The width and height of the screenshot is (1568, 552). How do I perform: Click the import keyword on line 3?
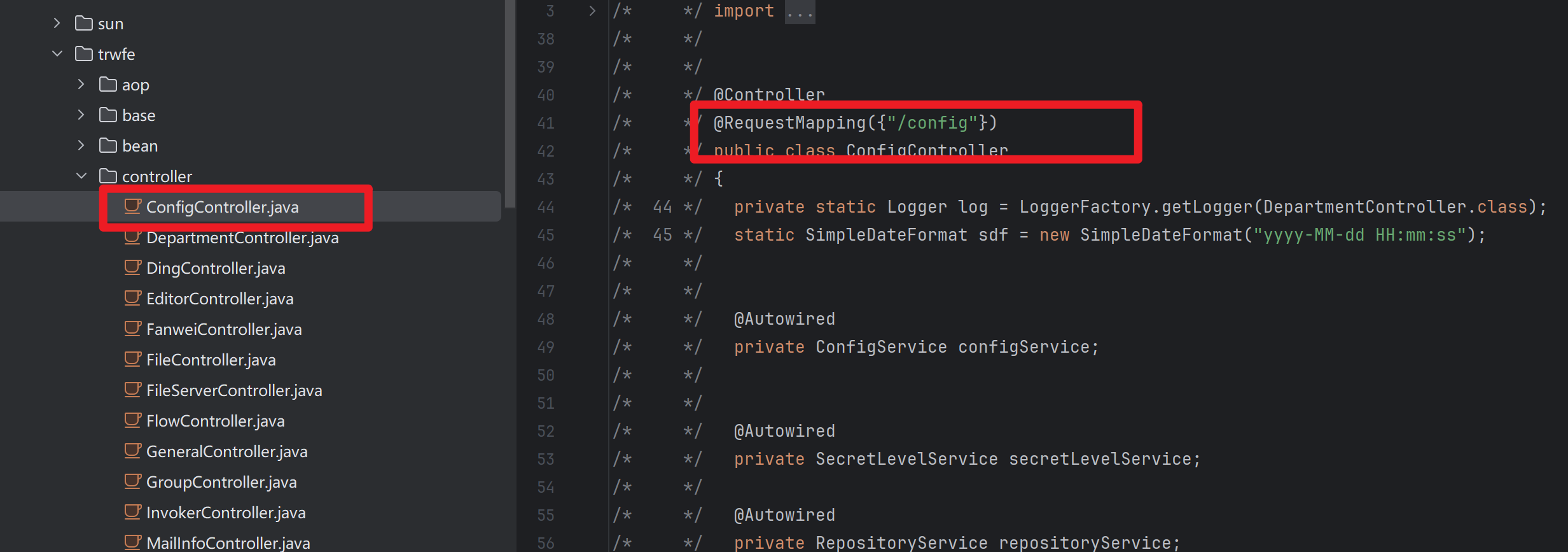click(744, 11)
